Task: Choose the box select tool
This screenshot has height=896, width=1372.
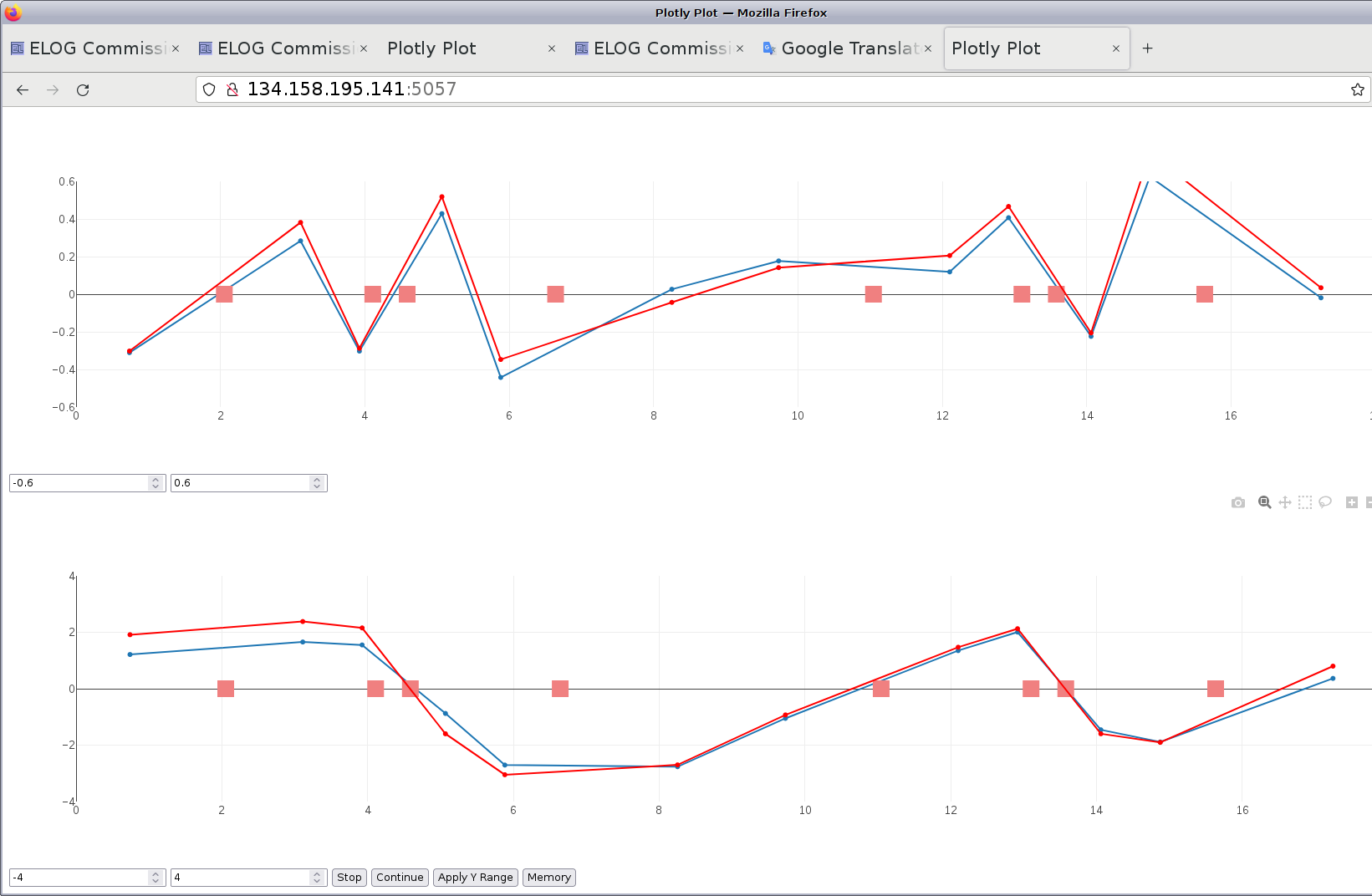Action: [x=1305, y=502]
